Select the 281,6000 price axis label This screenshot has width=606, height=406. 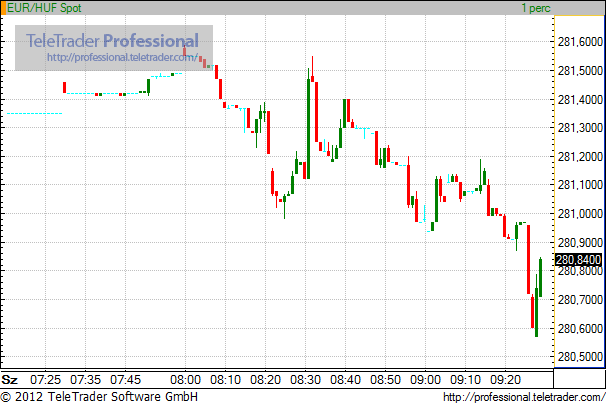click(x=580, y=42)
